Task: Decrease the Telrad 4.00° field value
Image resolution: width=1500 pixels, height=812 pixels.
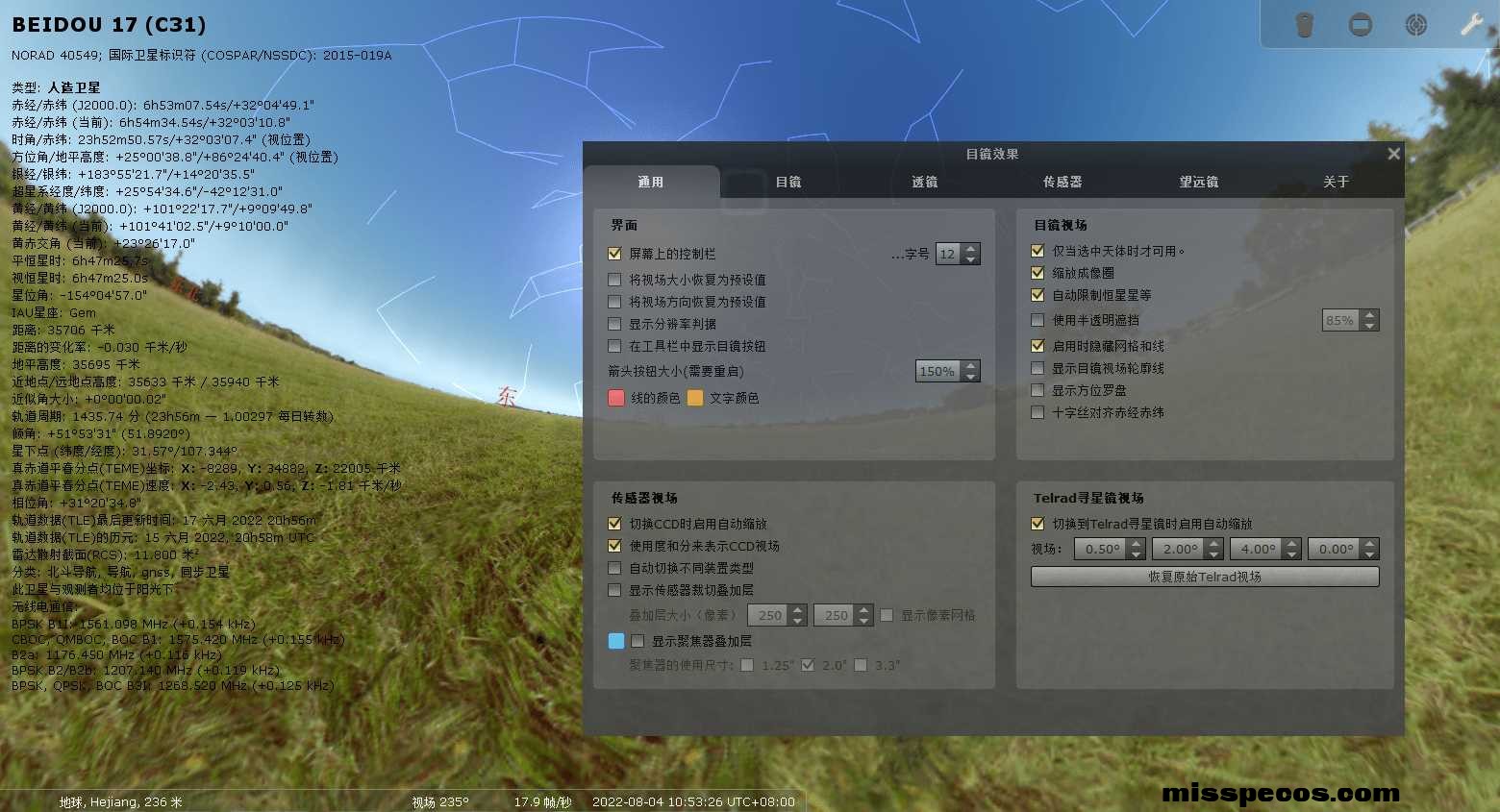Action: tap(1292, 554)
